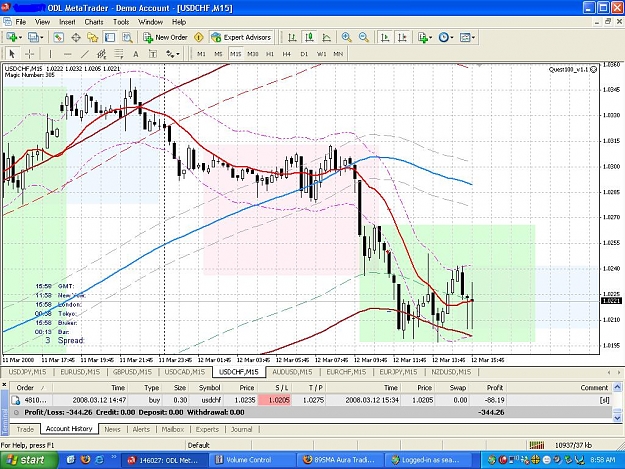Viewport: 625px width, 469px height.
Task: Open the News tab in Terminal
Action: pos(112,429)
